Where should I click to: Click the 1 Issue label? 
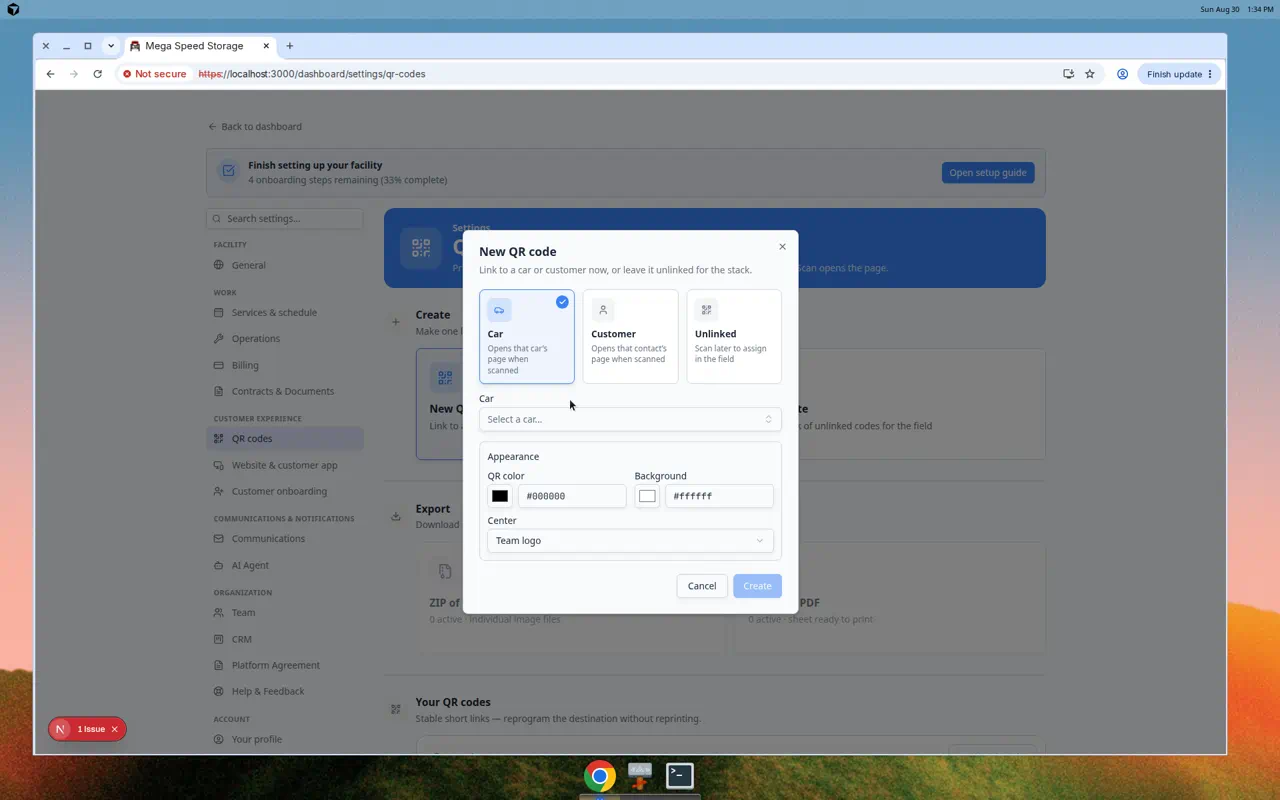[91, 729]
